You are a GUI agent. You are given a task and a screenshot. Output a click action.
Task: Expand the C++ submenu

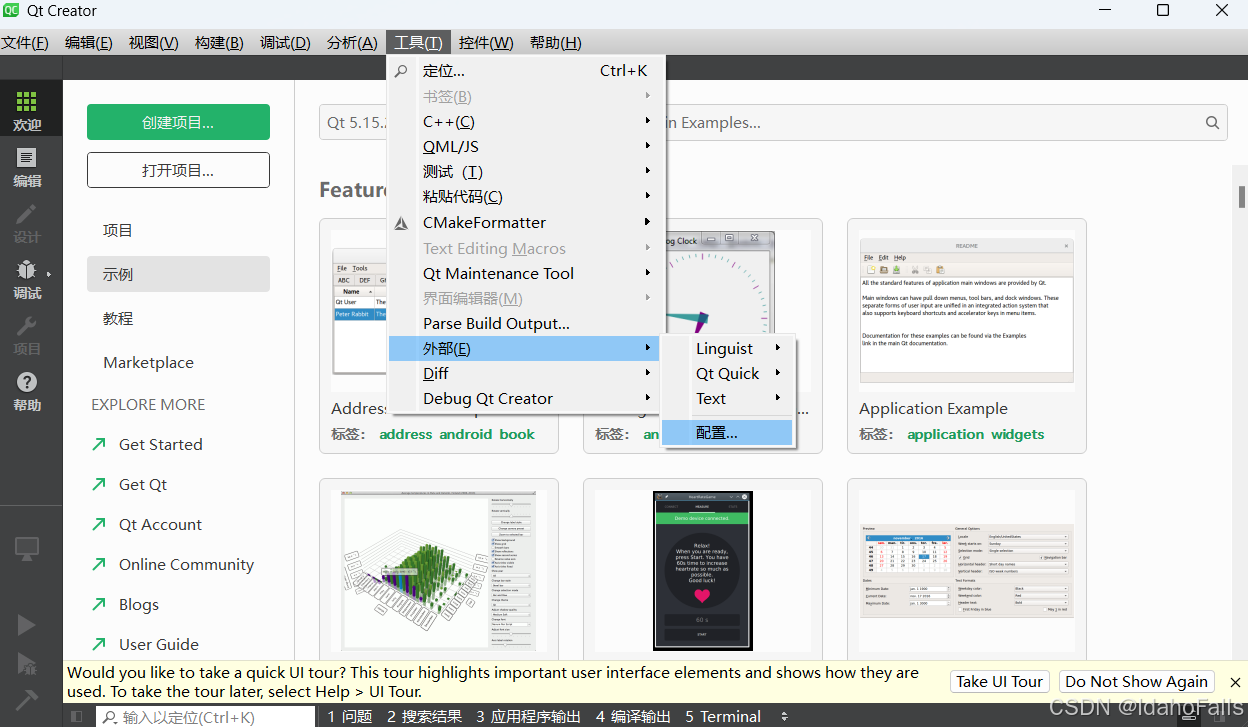click(526, 121)
